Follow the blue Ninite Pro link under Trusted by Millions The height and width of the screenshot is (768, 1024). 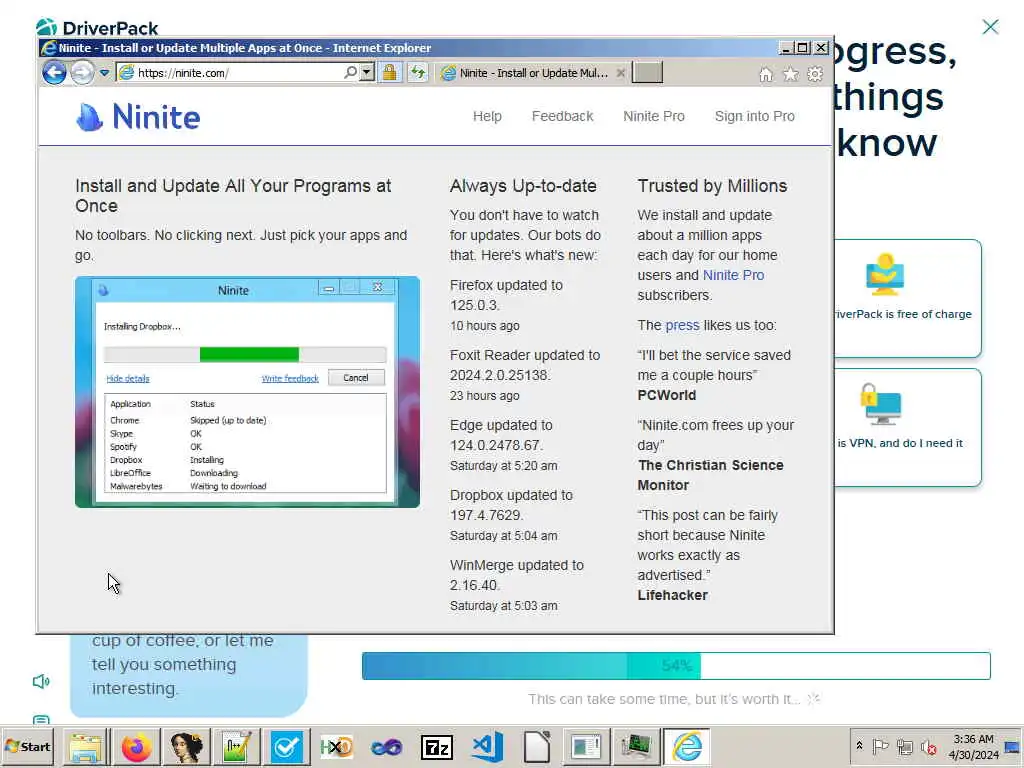point(733,275)
